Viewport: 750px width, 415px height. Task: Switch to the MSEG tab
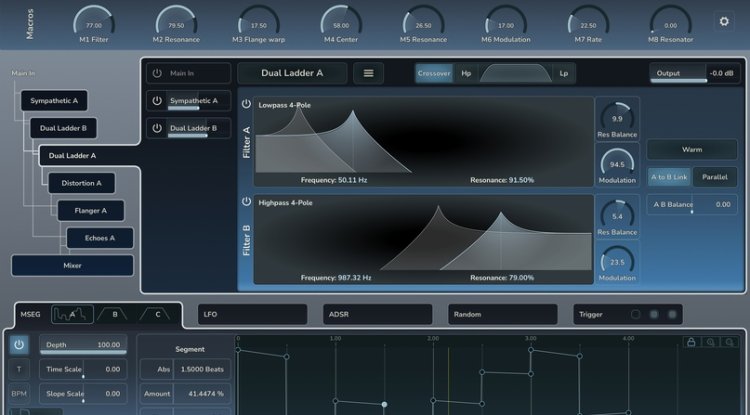pyautogui.click(x=30, y=314)
